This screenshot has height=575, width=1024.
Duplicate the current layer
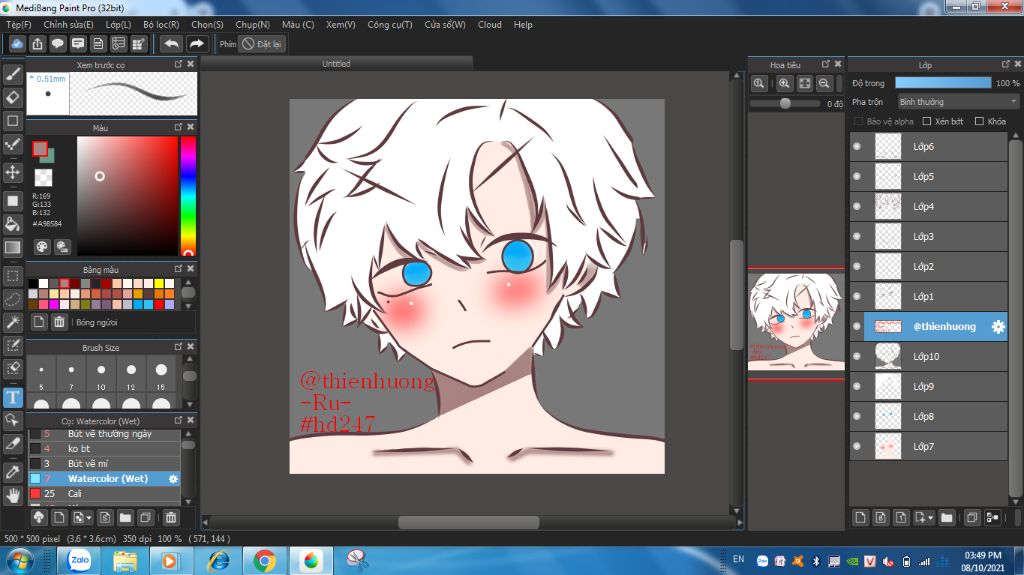[x=972, y=518]
